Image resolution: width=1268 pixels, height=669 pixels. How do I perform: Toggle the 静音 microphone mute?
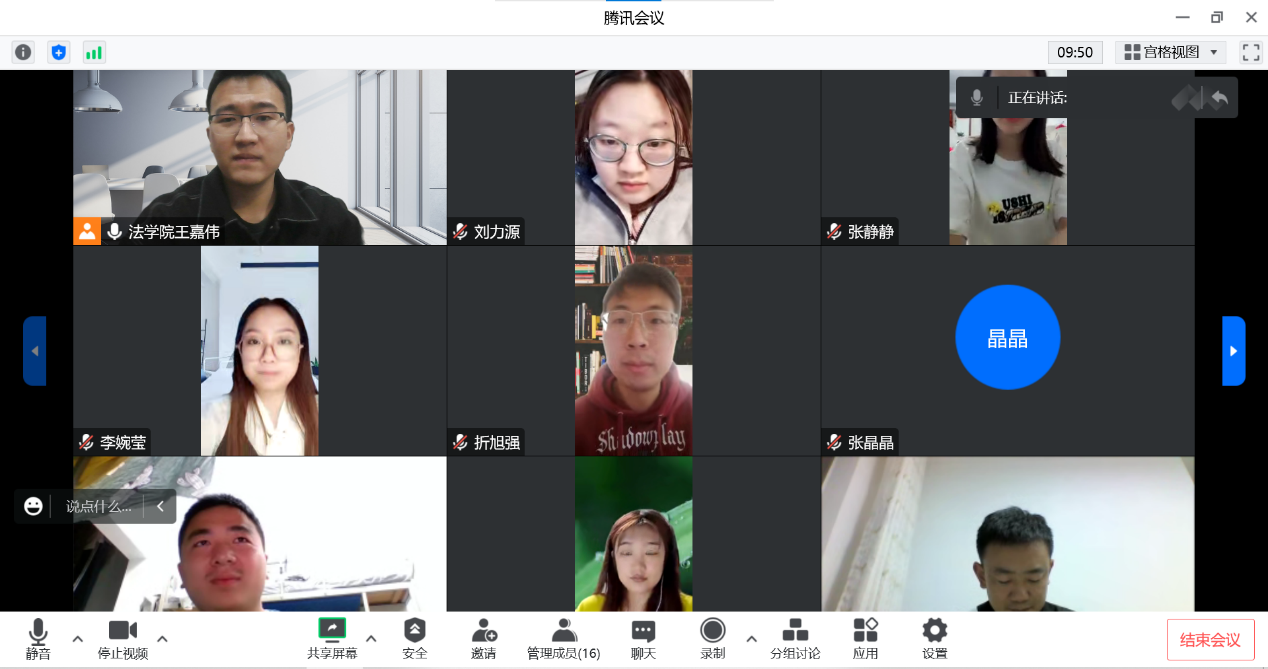pos(38,638)
